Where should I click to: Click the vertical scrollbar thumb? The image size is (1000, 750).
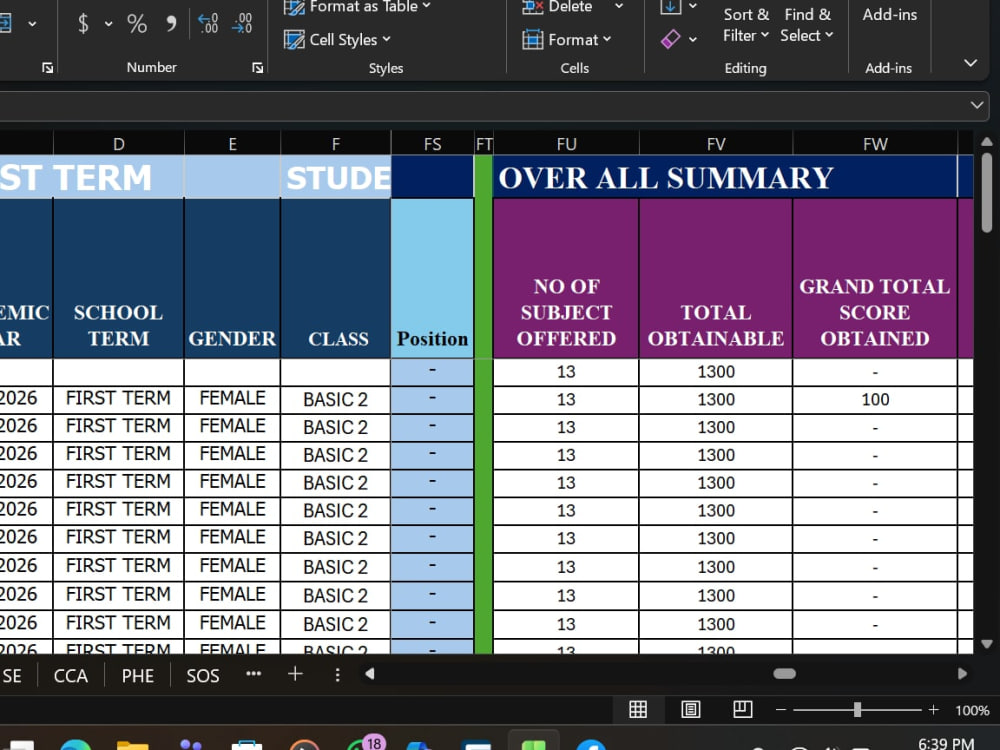tap(987, 193)
